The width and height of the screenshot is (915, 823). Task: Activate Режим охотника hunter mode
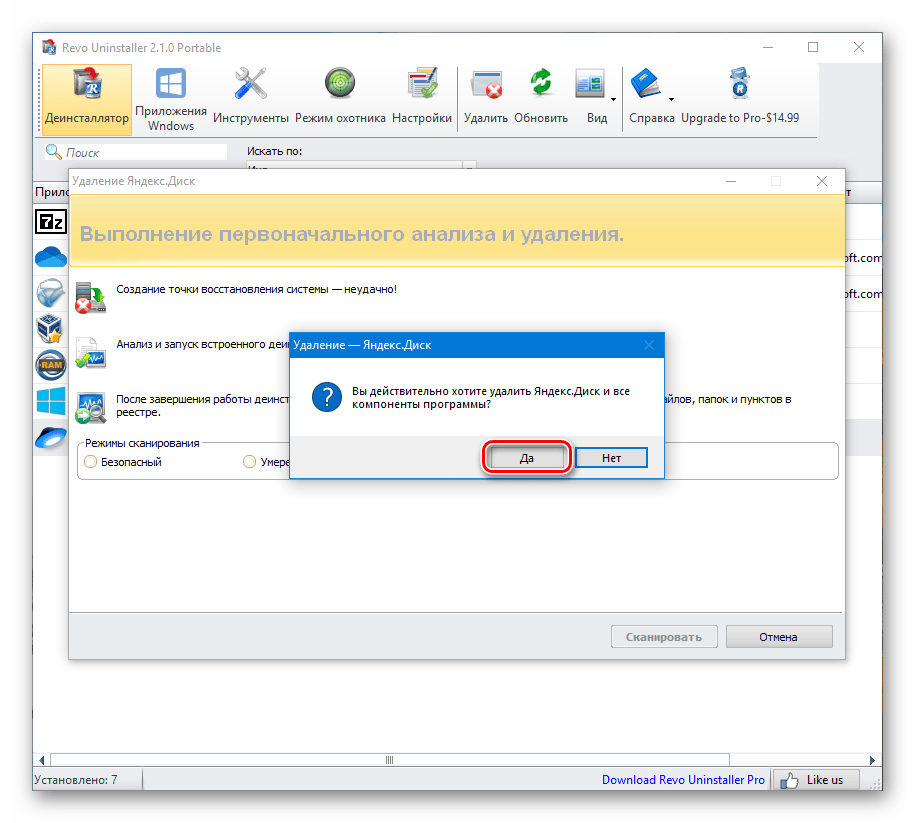[340, 99]
